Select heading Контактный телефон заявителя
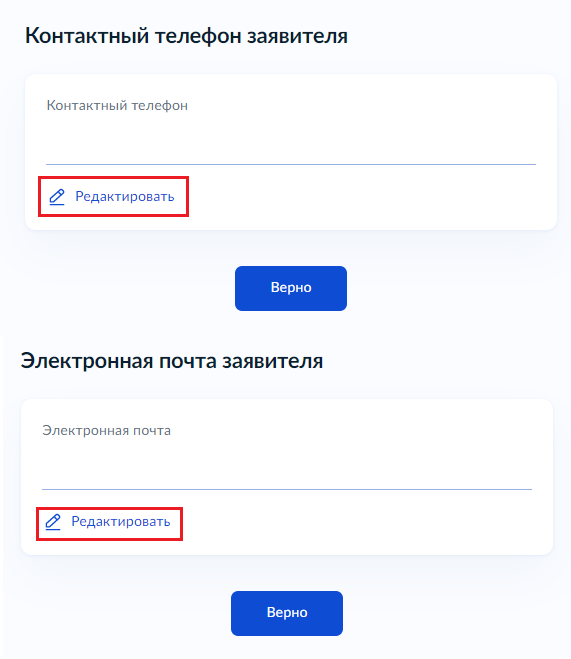The height and width of the screenshot is (659, 571). click(186, 36)
